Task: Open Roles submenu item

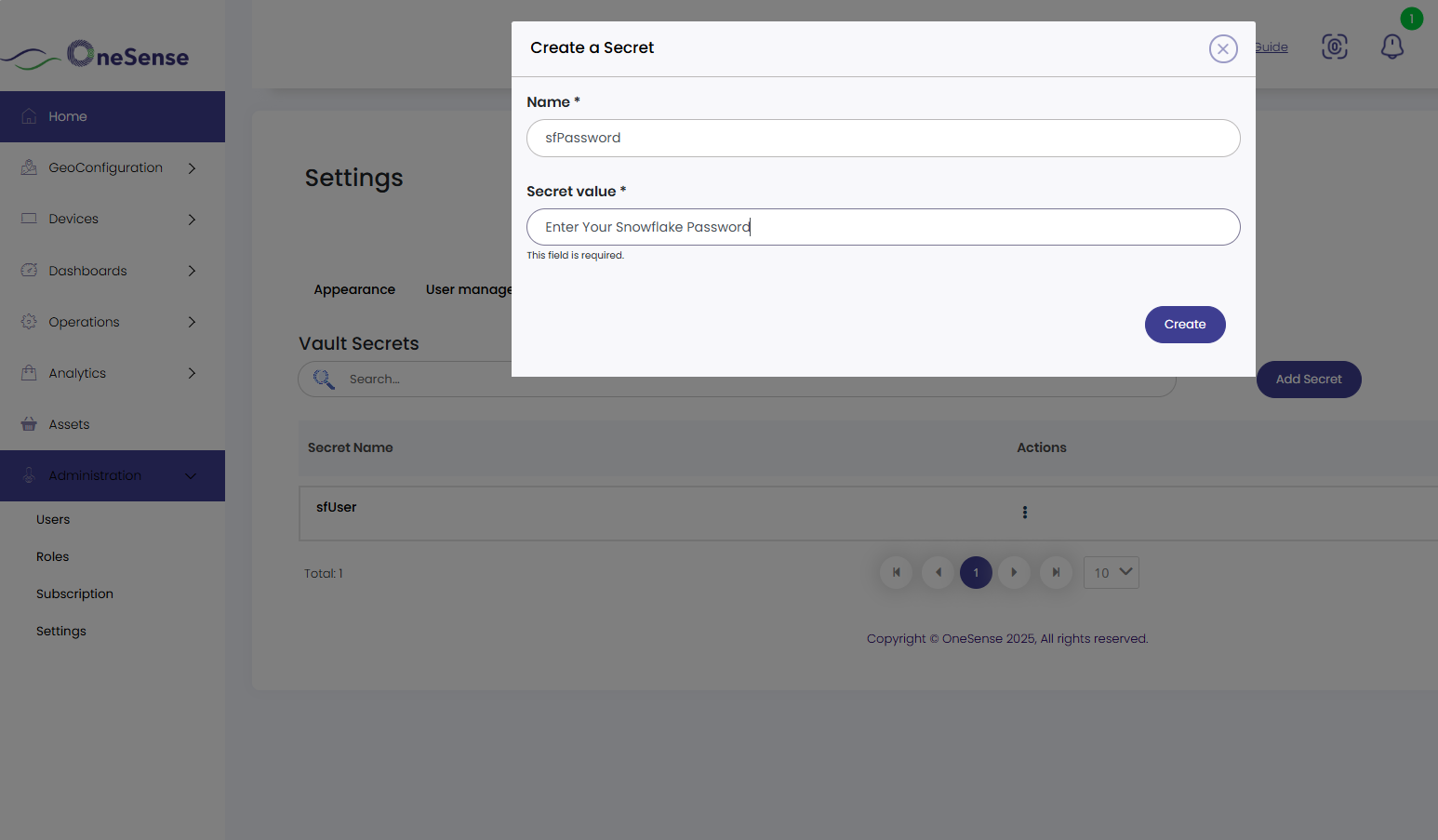Action: 53,557
